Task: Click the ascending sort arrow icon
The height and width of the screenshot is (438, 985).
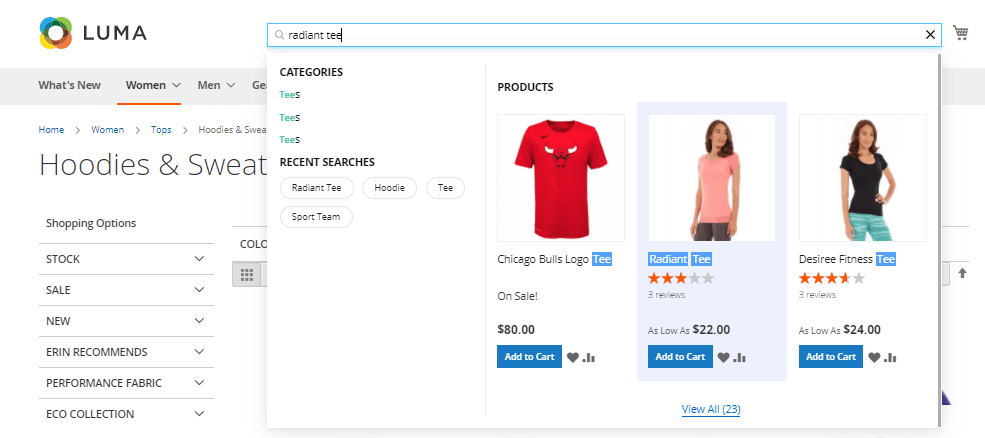Action: pos(962,273)
